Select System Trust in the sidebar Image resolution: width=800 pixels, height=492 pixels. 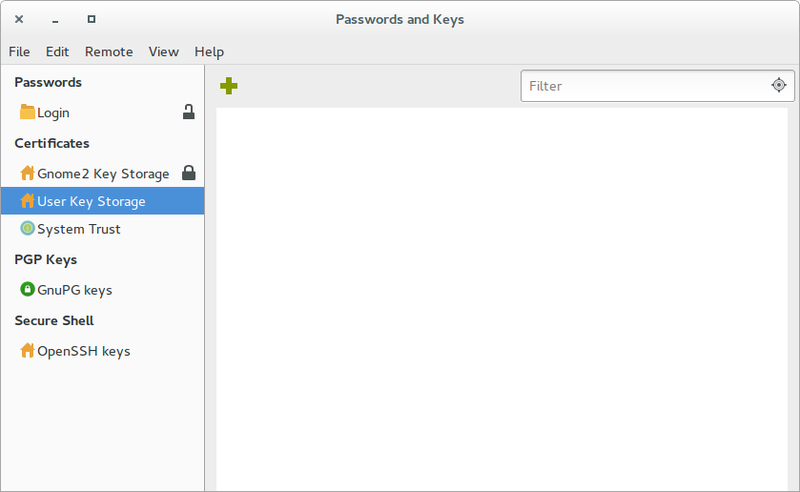(x=103, y=229)
